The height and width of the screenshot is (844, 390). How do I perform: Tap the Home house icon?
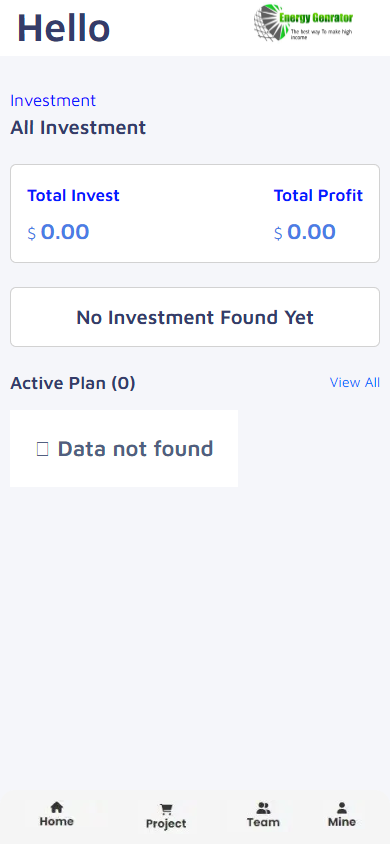pos(56,807)
